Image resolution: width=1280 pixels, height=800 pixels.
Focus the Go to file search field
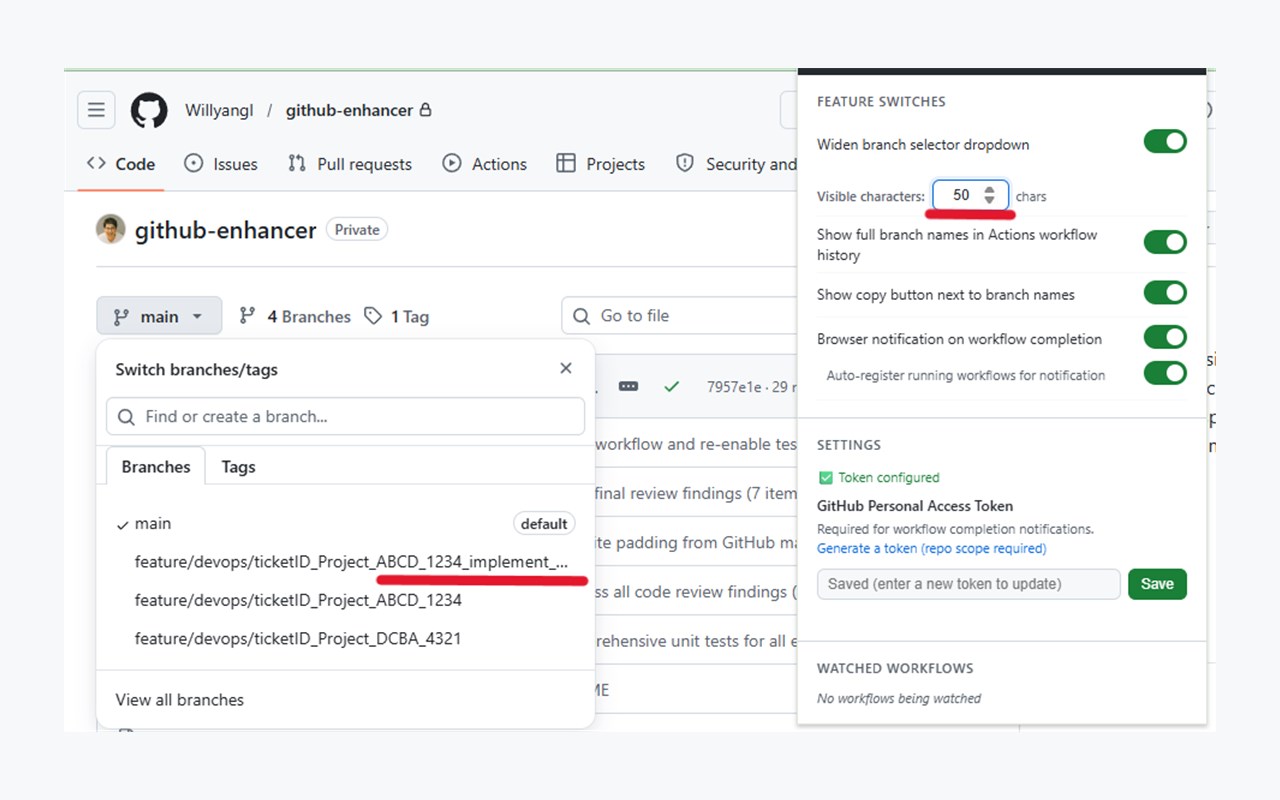pos(680,316)
